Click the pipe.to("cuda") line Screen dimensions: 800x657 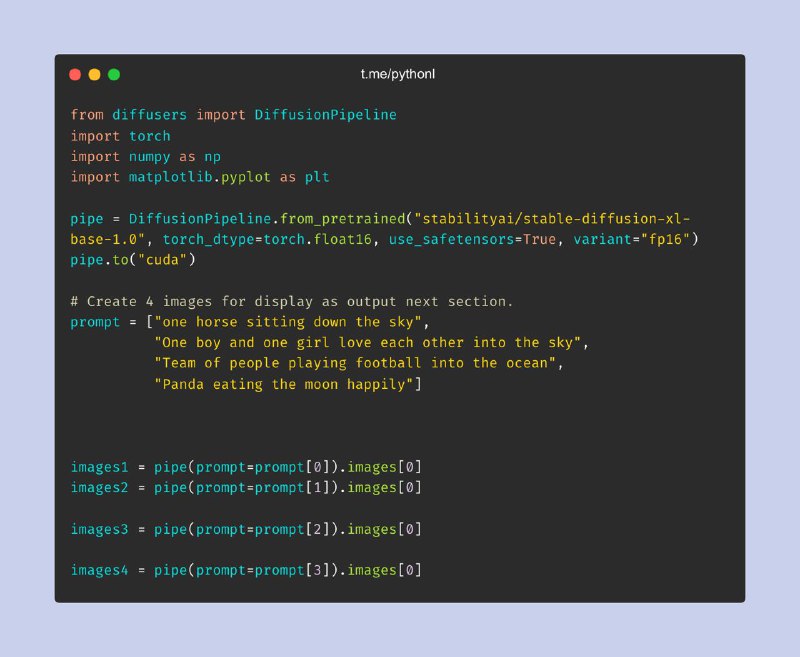133,260
